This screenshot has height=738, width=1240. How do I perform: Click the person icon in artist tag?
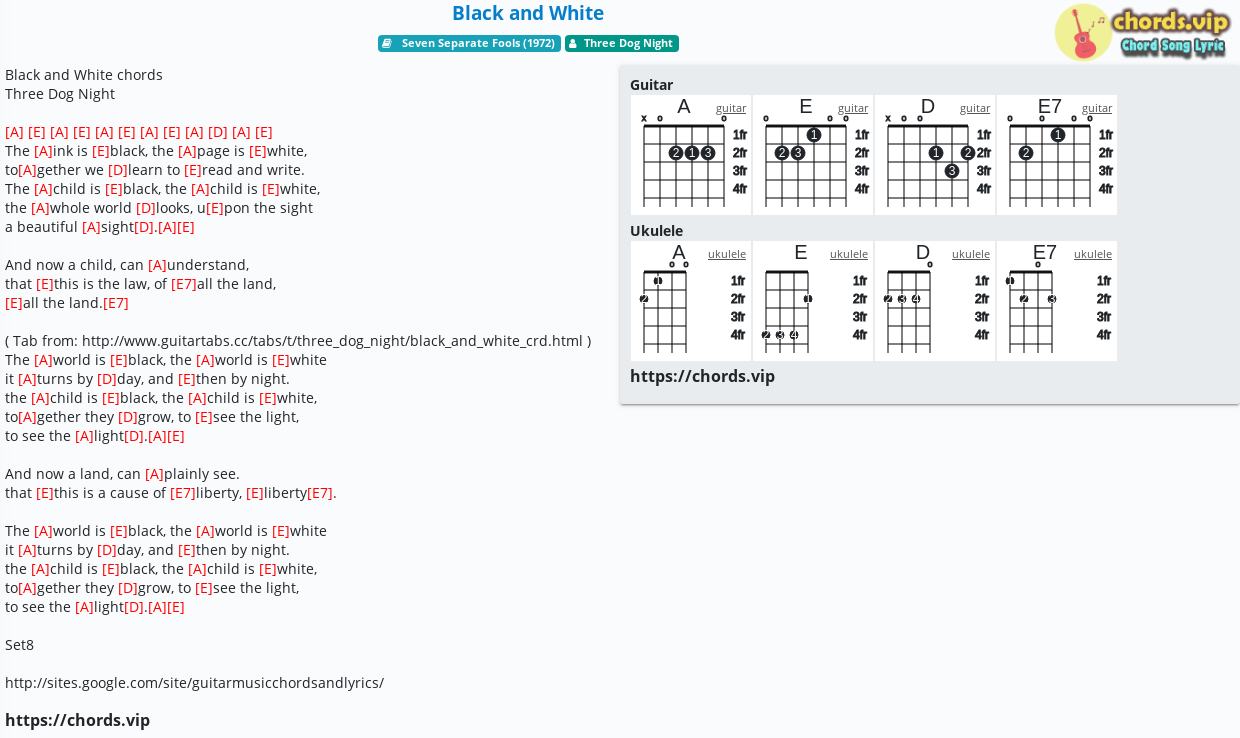(572, 44)
